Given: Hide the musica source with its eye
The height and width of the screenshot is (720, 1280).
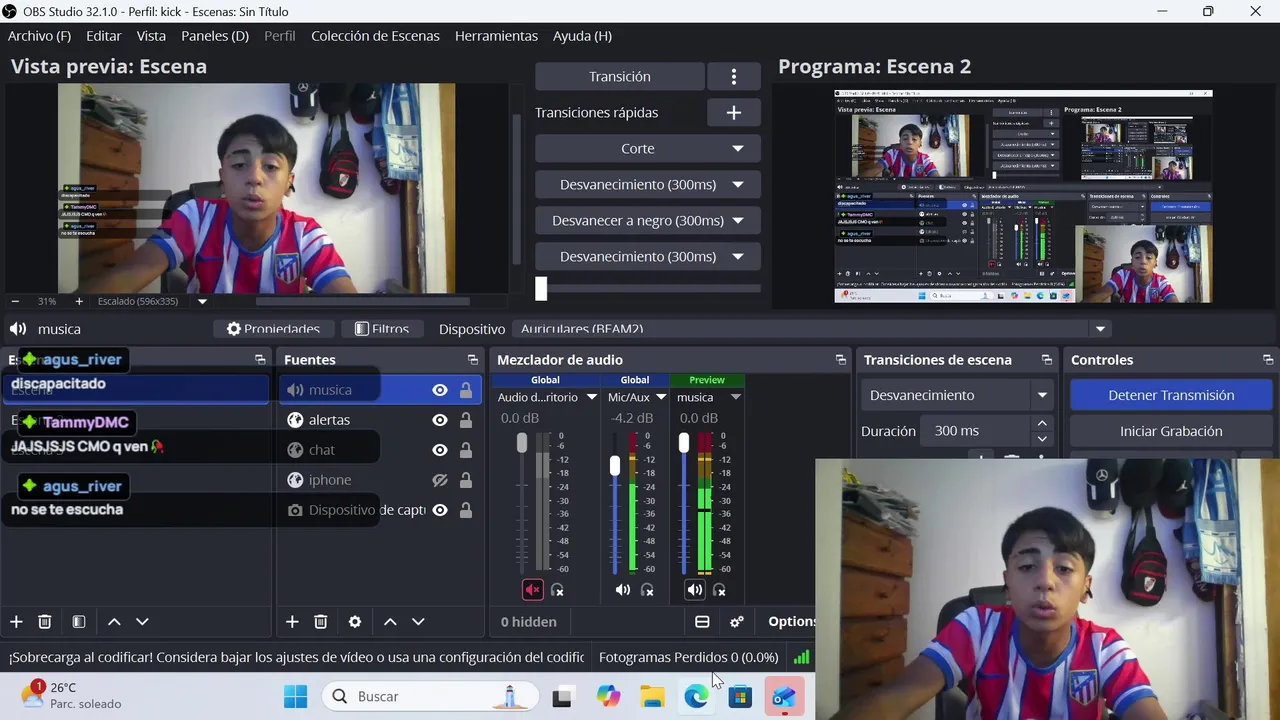Looking at the screenshot, I should pyautogui.click(x=440, y=390).
